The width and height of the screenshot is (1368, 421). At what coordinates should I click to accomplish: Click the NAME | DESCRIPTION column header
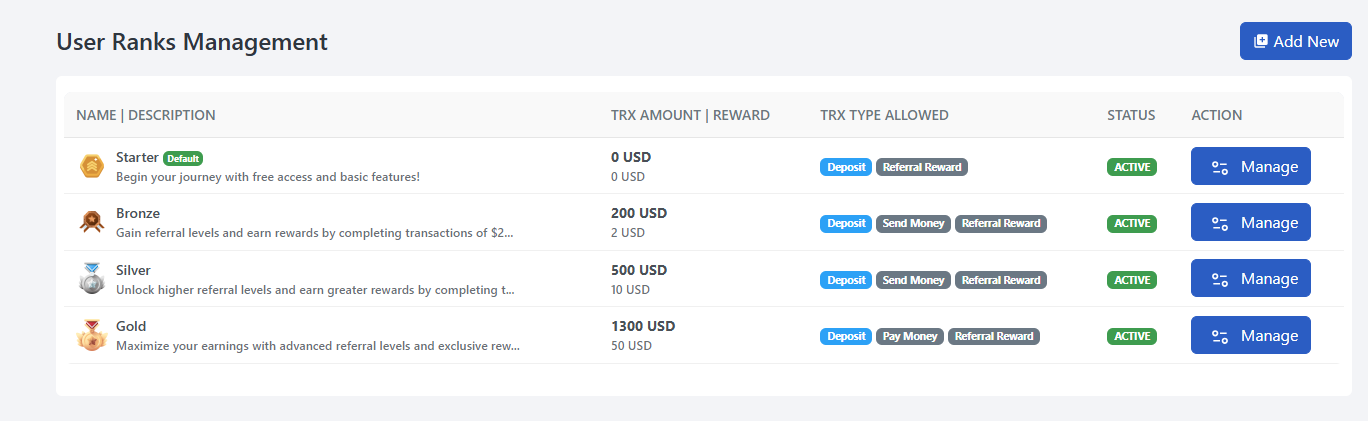coord(145,115)
